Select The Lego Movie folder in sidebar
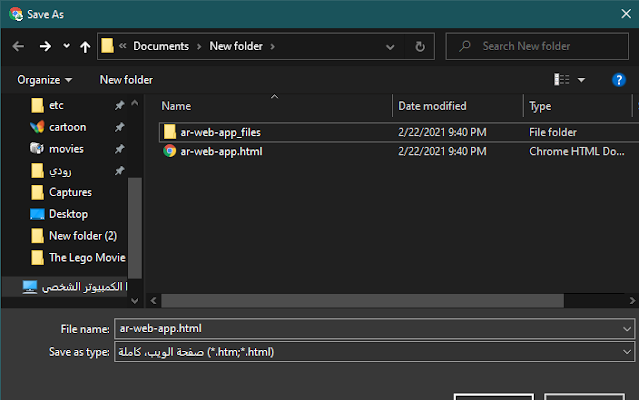The width and height of the screenshot is (639, 400). [86, 258]
